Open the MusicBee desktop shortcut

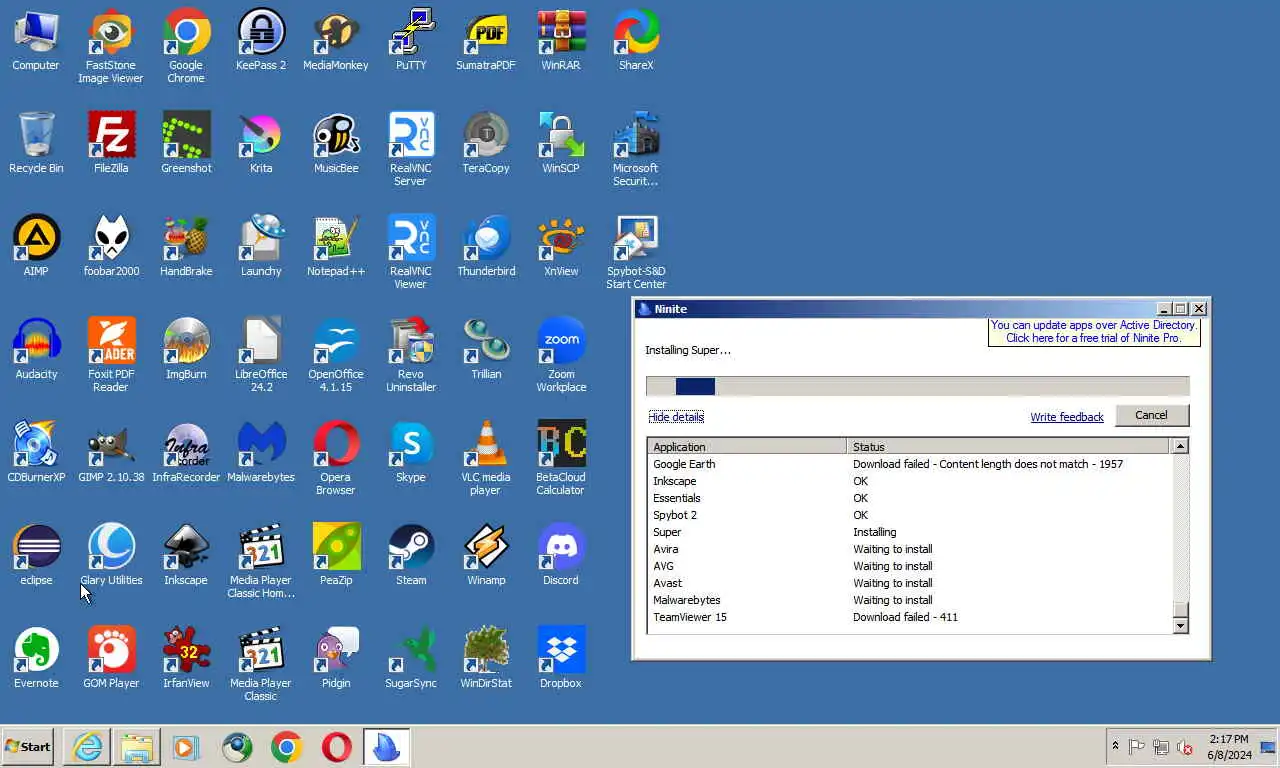pyautogui.click(x=336, y=143)
